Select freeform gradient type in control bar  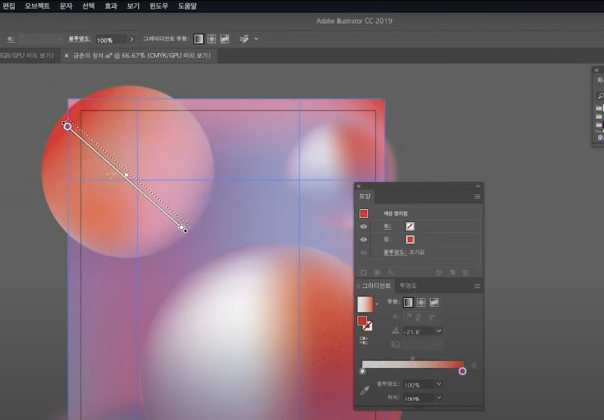point(225,39)
